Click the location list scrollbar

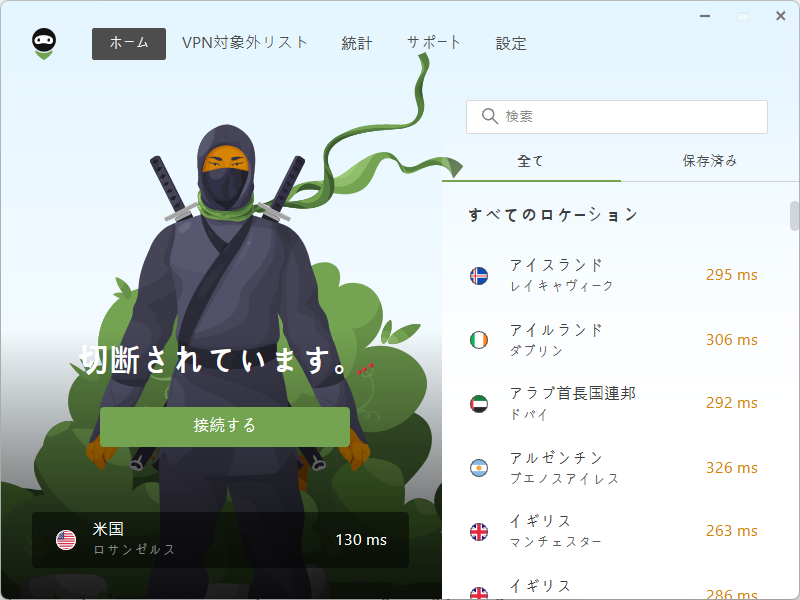(x=794, y=215)
